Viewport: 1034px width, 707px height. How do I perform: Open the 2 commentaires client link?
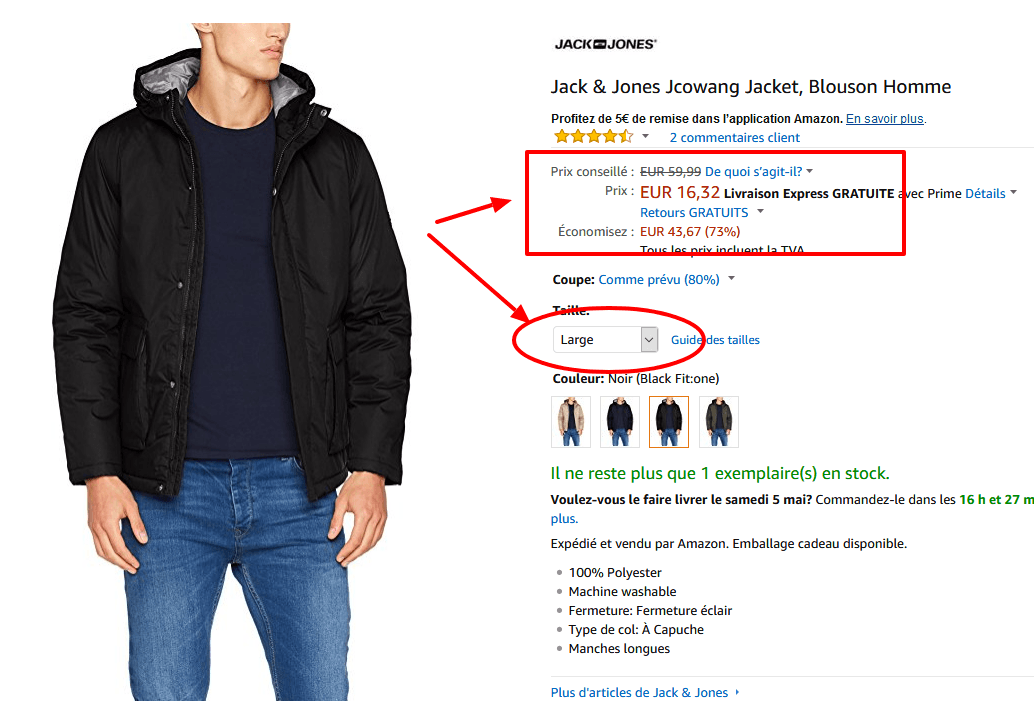tap(734, 137)
